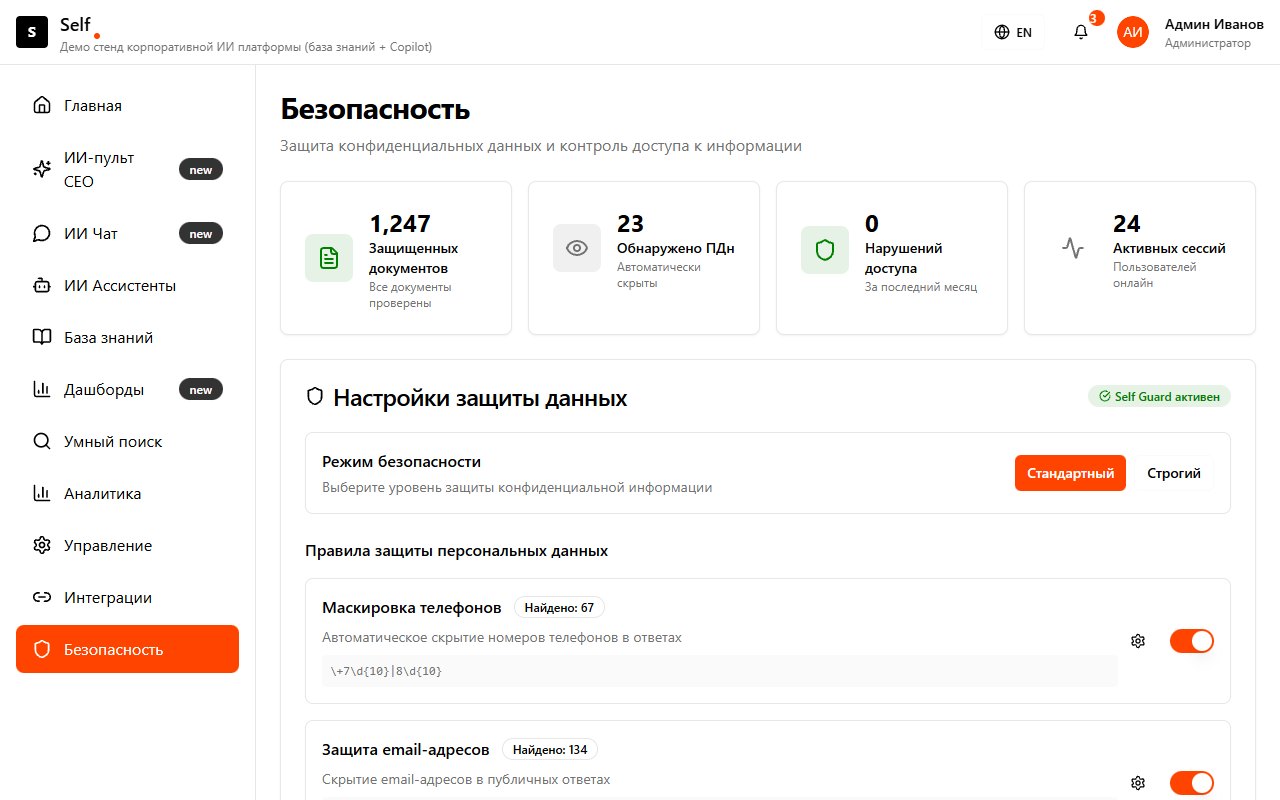The height and width of the screenshot is (800, 1280).
Task: Open ИИ Ассистенты menu item
Action: click(x=127, y=285)
